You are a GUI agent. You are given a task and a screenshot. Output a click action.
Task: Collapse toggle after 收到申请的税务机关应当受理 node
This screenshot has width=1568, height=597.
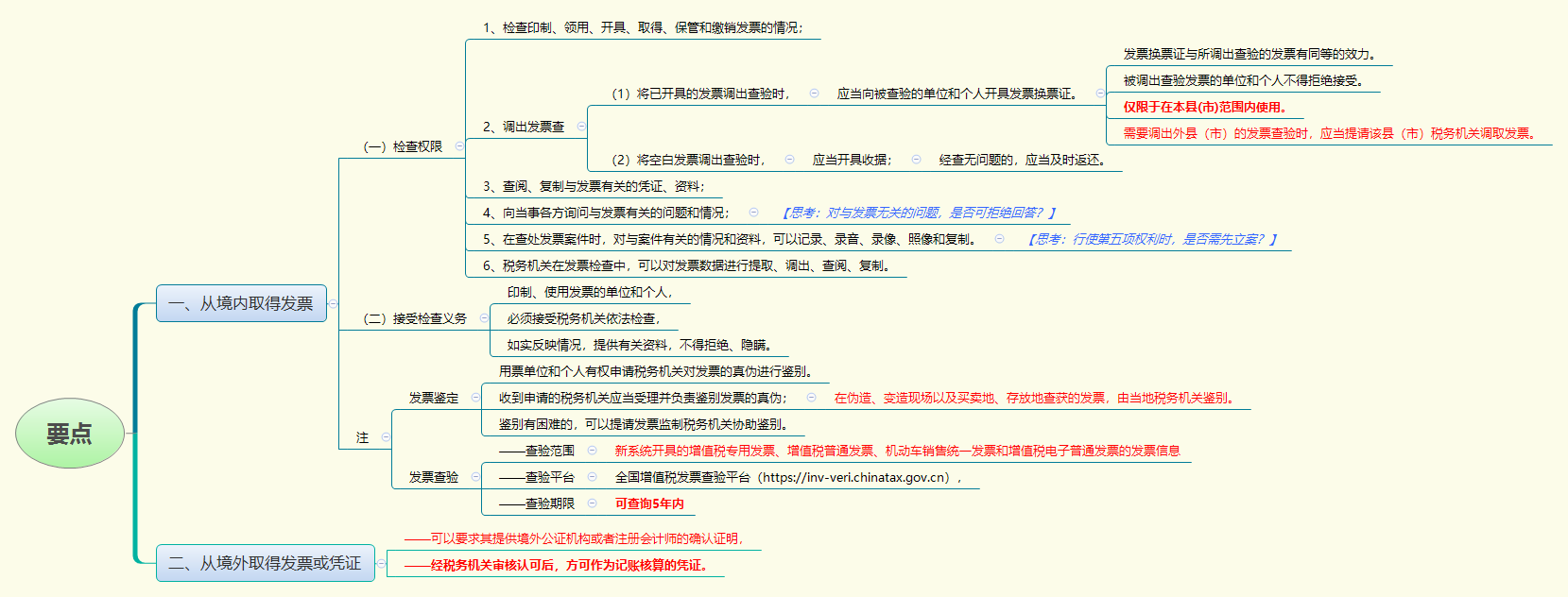[x=811, y=398]
